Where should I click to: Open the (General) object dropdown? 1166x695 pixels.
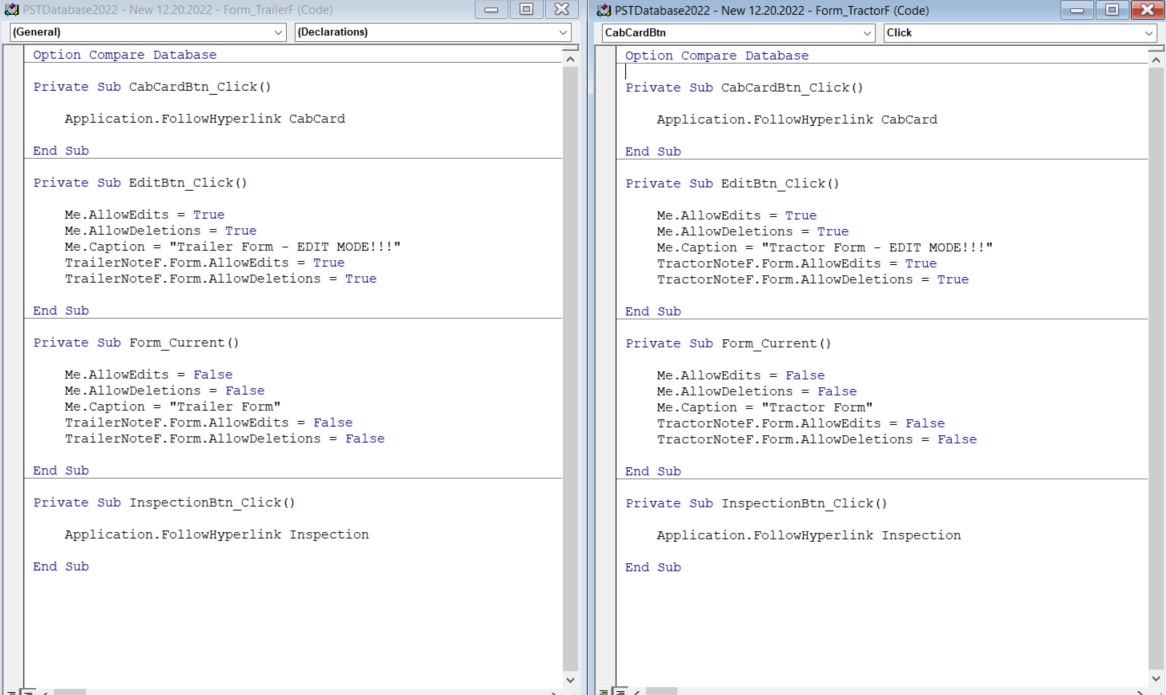tap(277, 33)
